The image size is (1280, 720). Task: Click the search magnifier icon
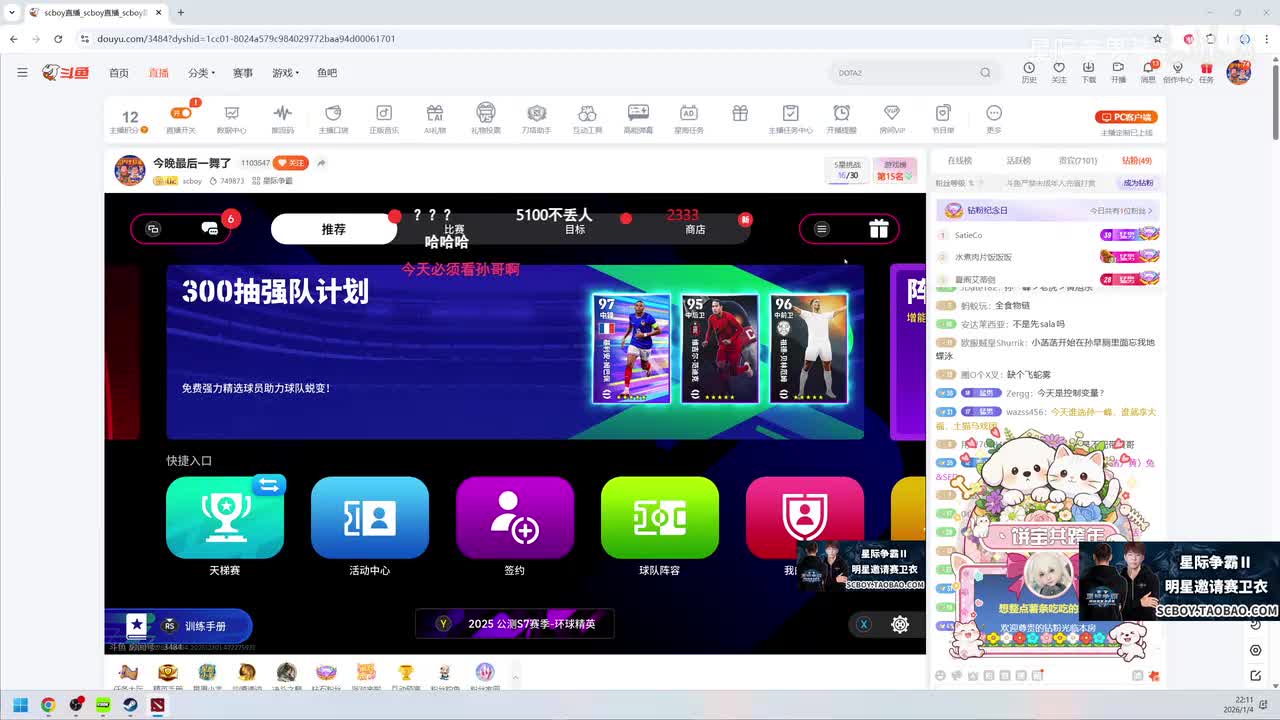click(x=985, y=73)
